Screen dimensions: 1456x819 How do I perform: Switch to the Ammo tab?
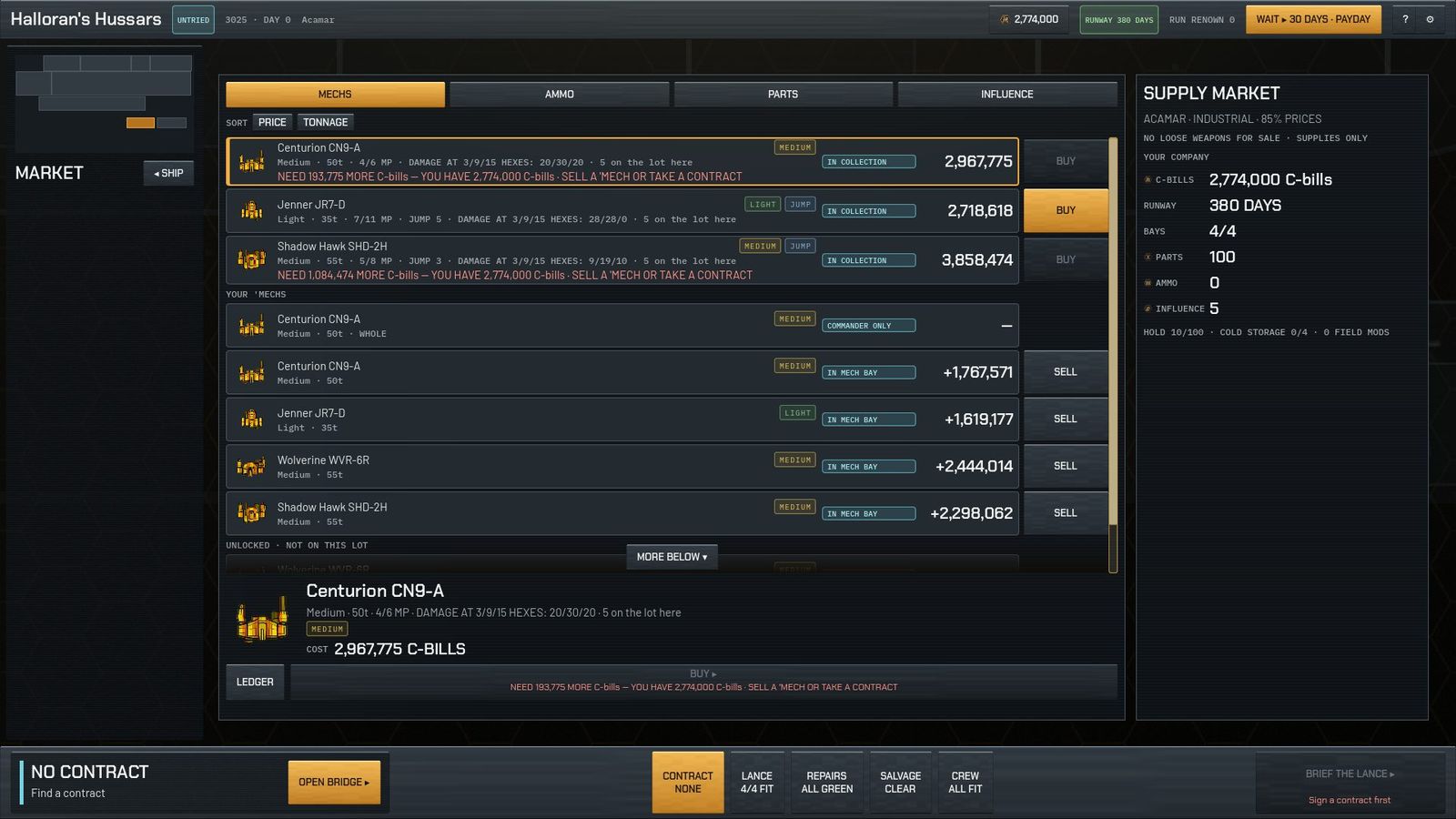(x=559, y=94)
